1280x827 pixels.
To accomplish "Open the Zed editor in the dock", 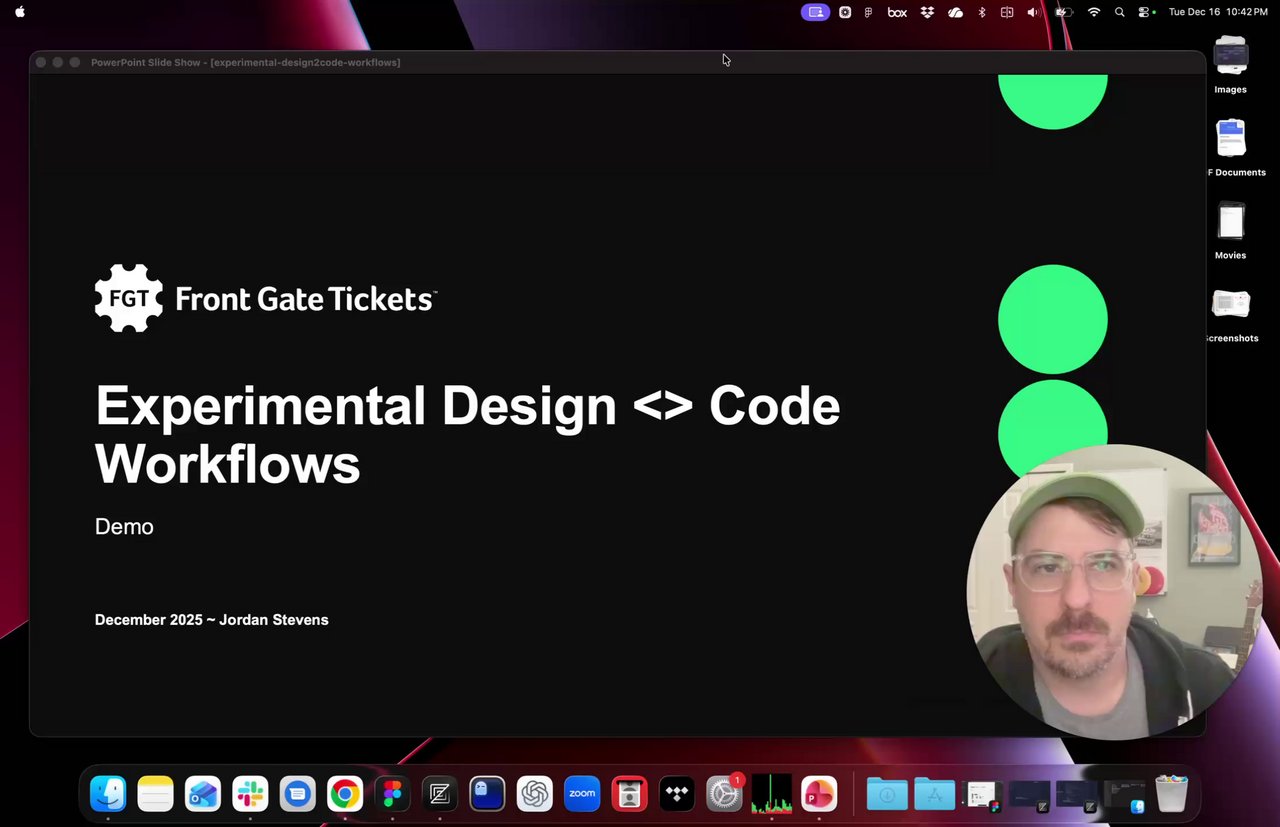I will [440, 794].
